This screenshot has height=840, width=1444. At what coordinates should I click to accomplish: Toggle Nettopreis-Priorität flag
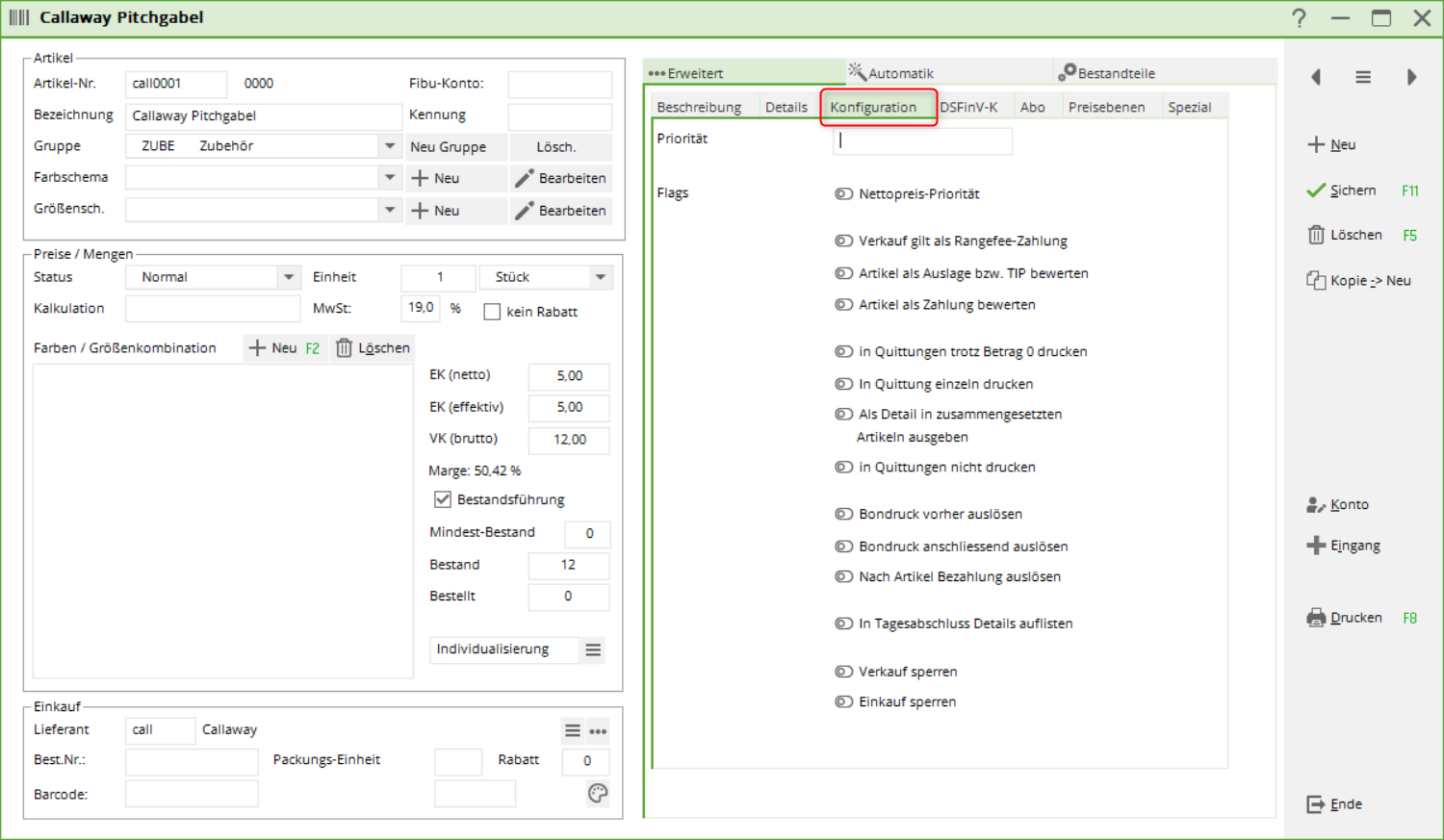[x=843, y=194]
